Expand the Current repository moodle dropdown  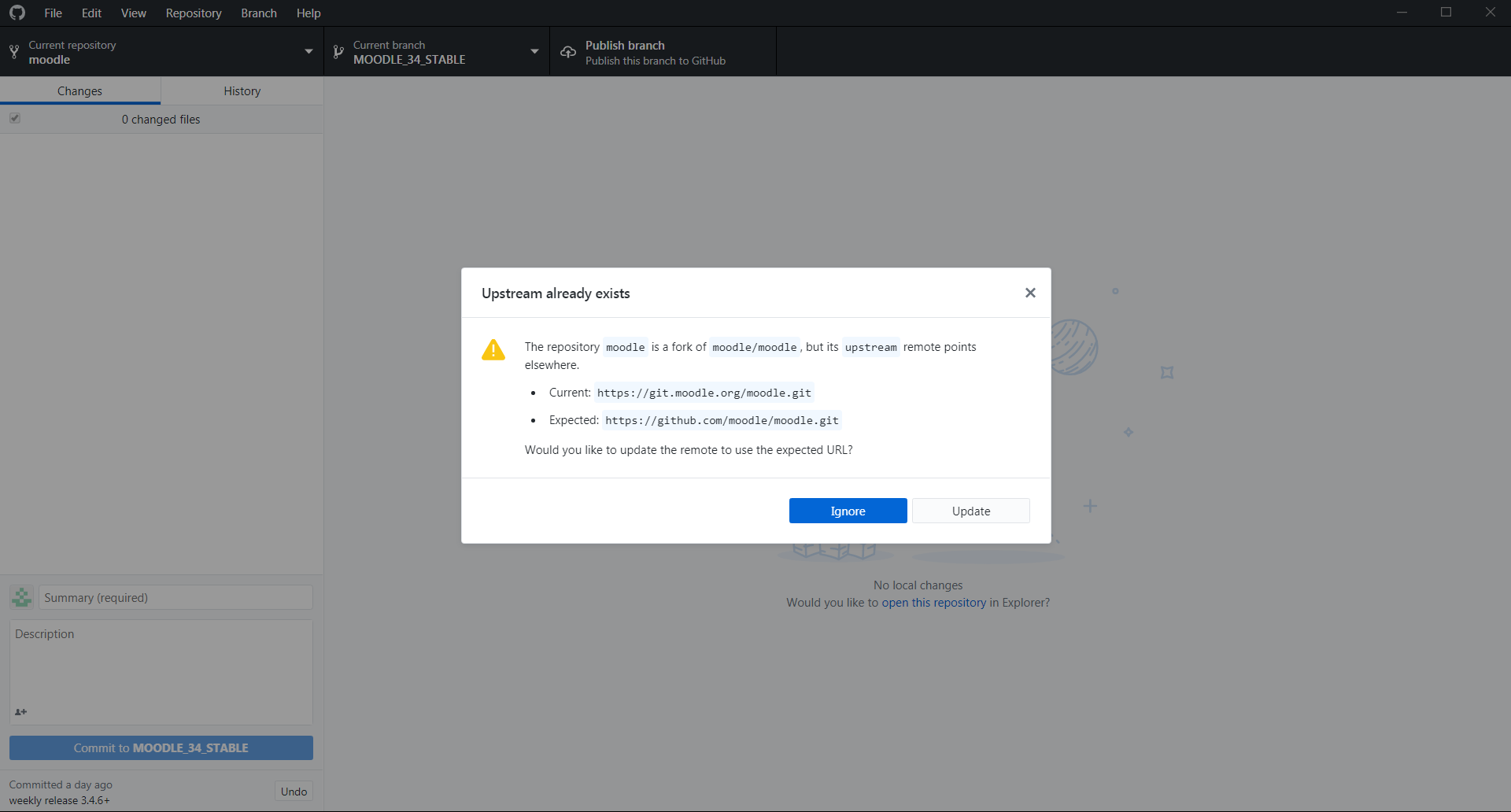(x=161, y=52)
